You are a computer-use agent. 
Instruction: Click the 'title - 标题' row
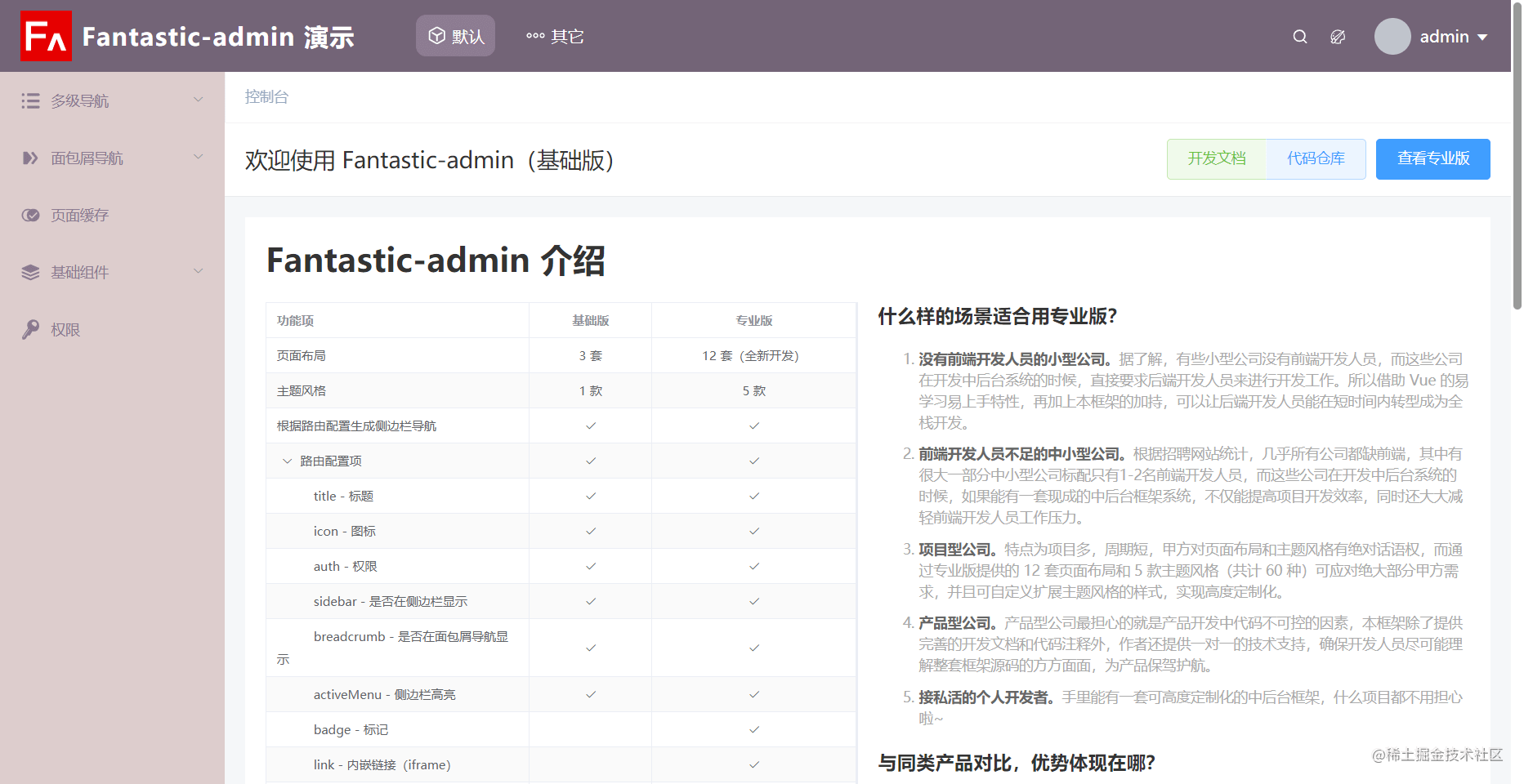coord(561,496)
